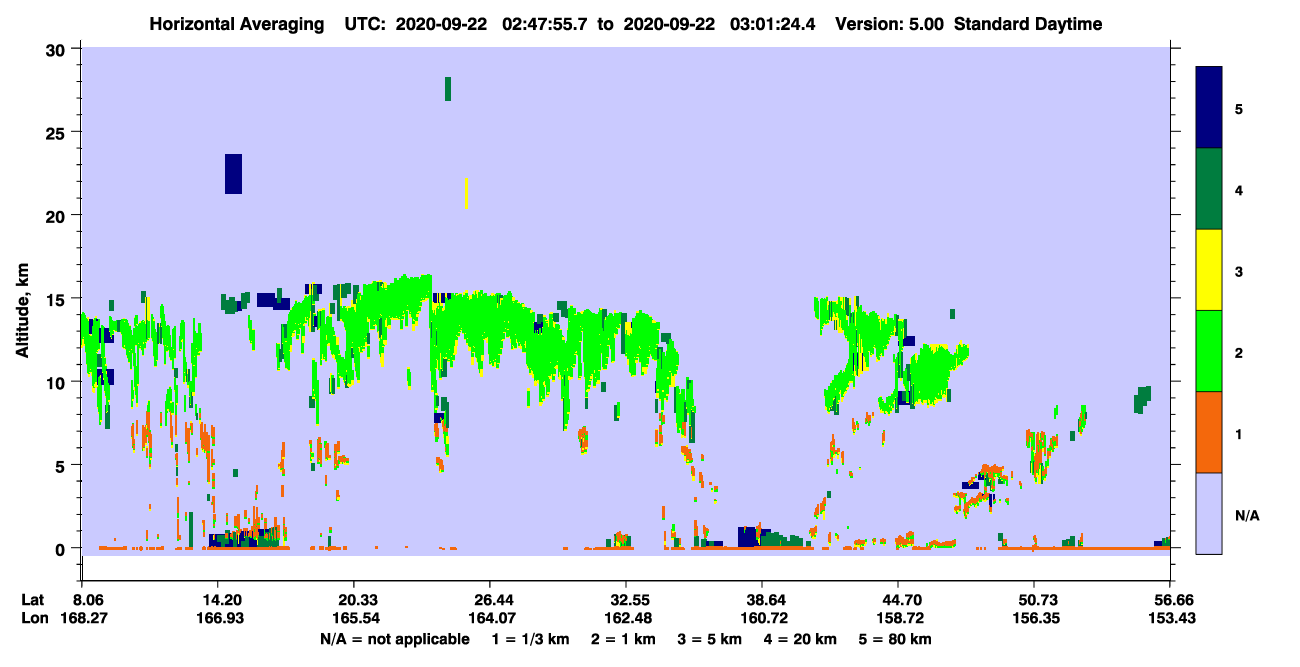Click the dark blue color bar segment 5
Viewport: 1300px width, 667px height.
click(1210, 107)
